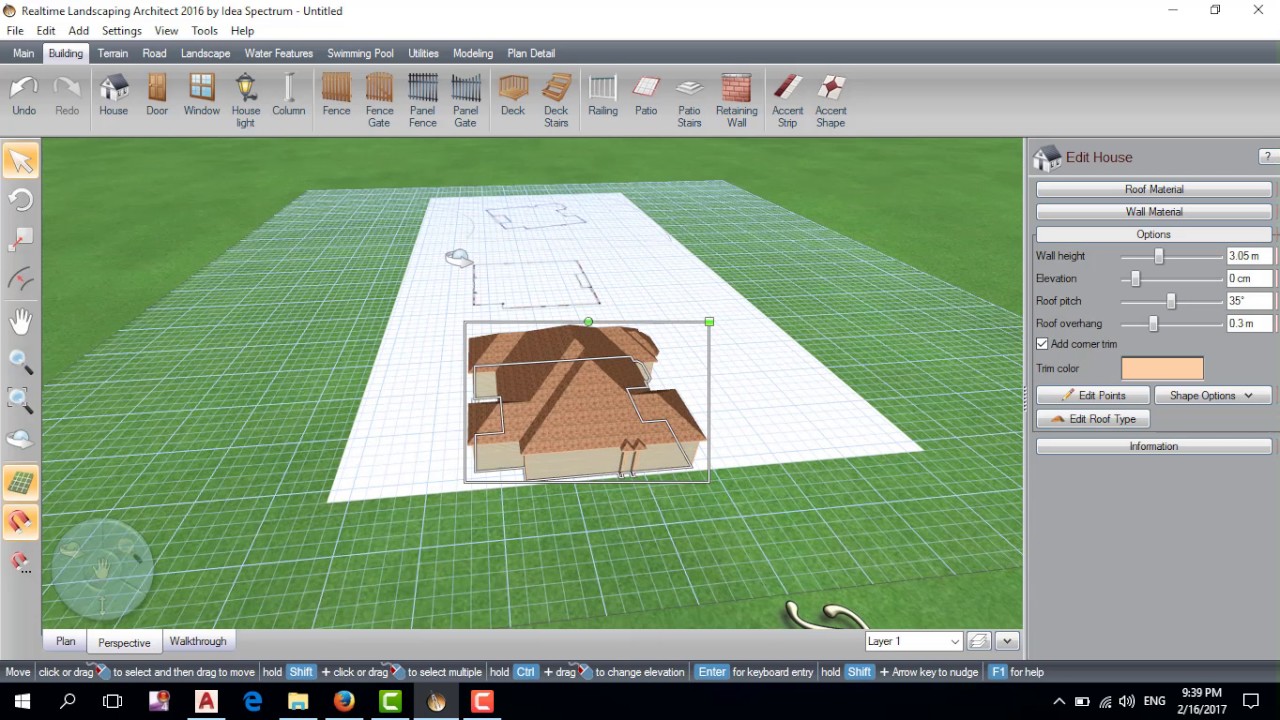Open the Tools menu
Screen dimensions: 1280x720
click(x=204, y=31)
